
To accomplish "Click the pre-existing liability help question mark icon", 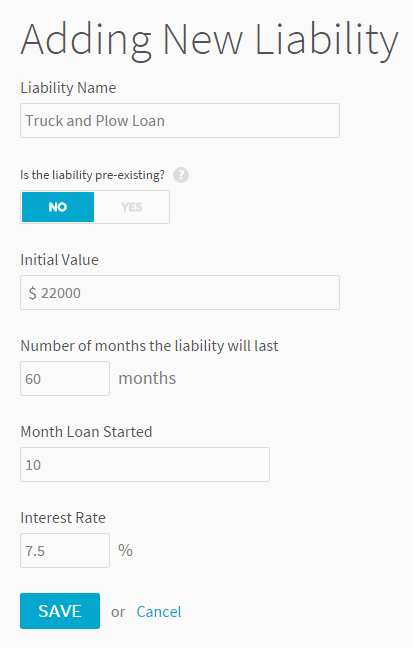I will pyautogui.click(x=181, y=175).
